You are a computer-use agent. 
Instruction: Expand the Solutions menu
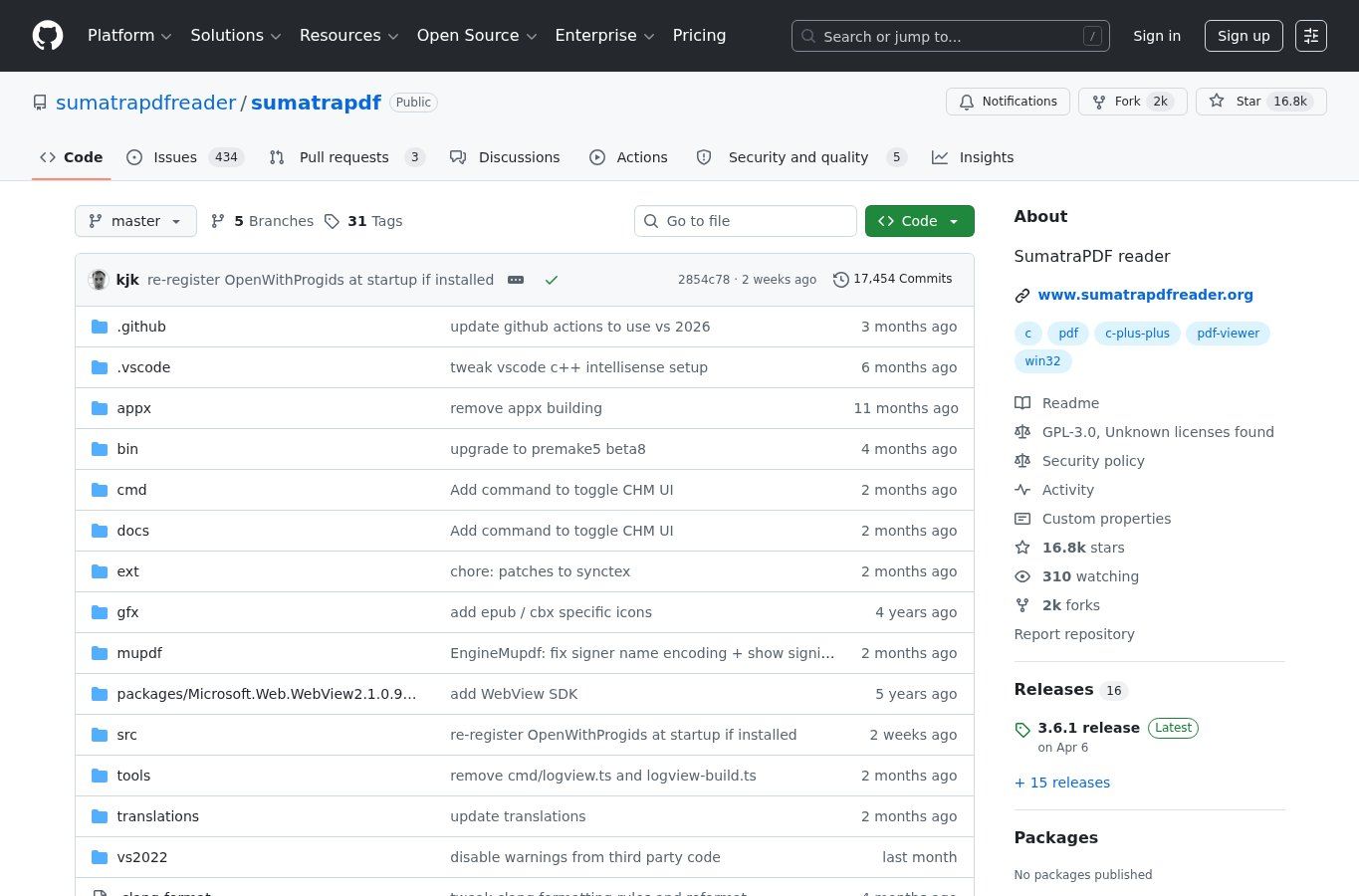click(236, 36)
